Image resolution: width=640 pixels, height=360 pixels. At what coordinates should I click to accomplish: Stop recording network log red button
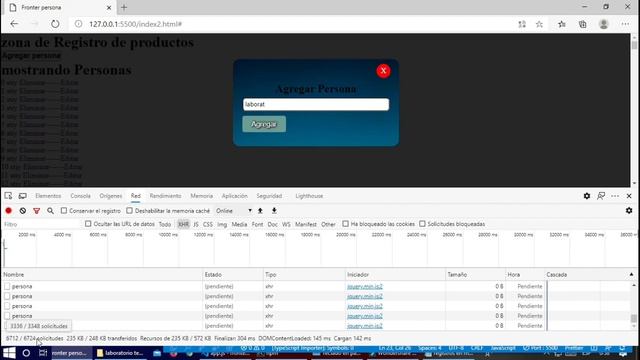point(9,211)
